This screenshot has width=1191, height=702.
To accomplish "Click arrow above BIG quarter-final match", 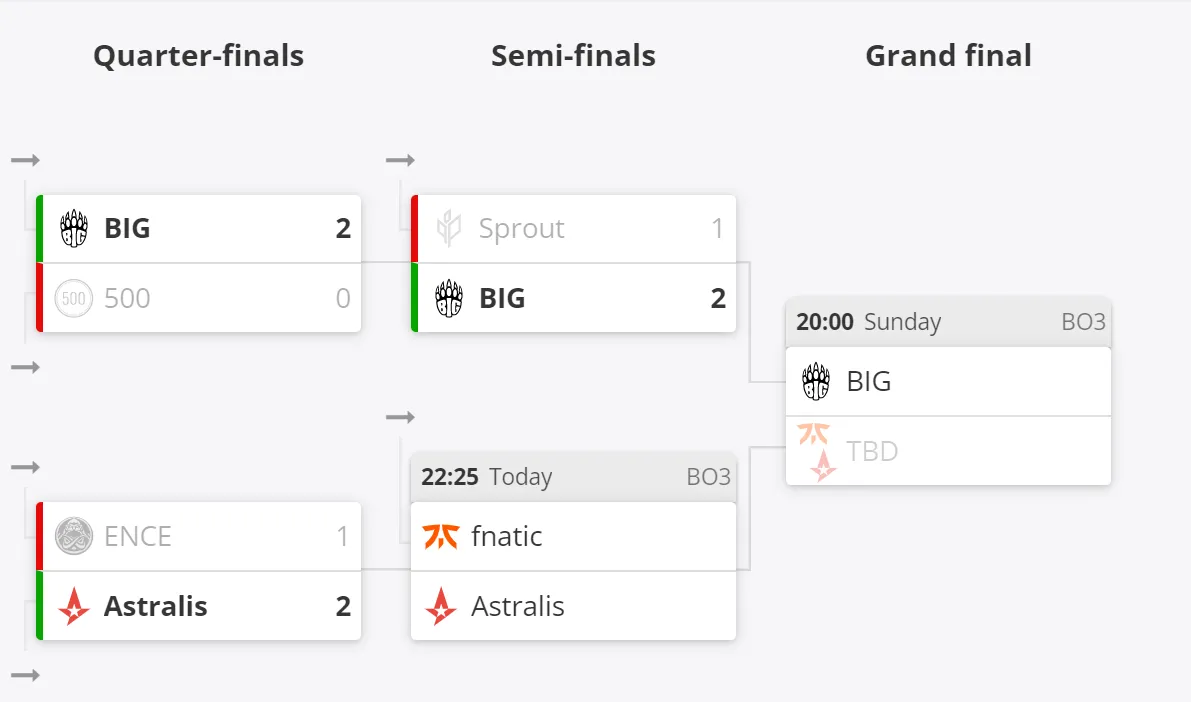I will click(25, 160).
